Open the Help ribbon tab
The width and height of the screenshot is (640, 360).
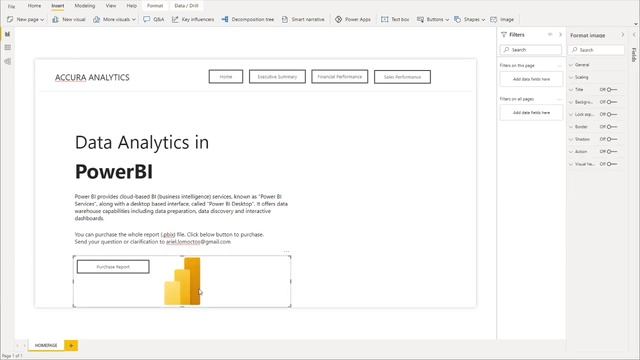(x=131, y=6)
